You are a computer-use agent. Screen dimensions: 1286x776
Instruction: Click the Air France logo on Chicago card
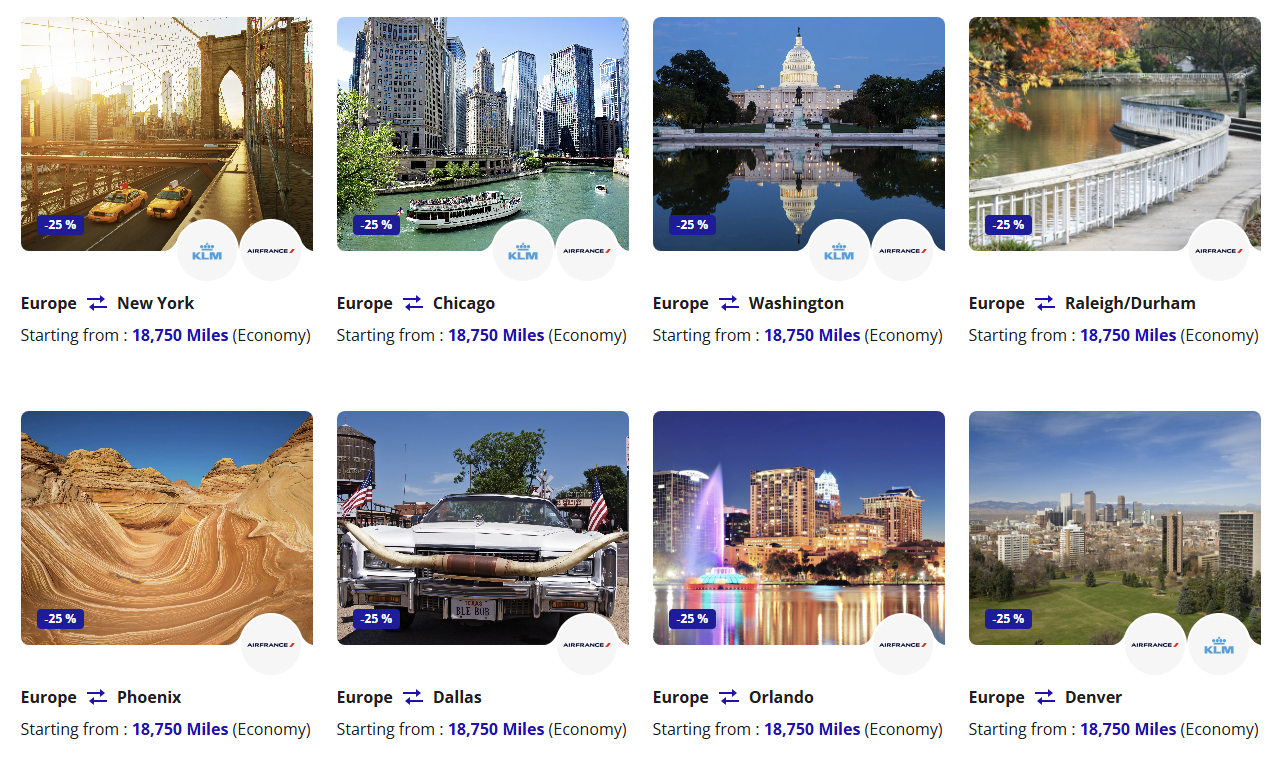pyautogui.click(x=587, y=251)
